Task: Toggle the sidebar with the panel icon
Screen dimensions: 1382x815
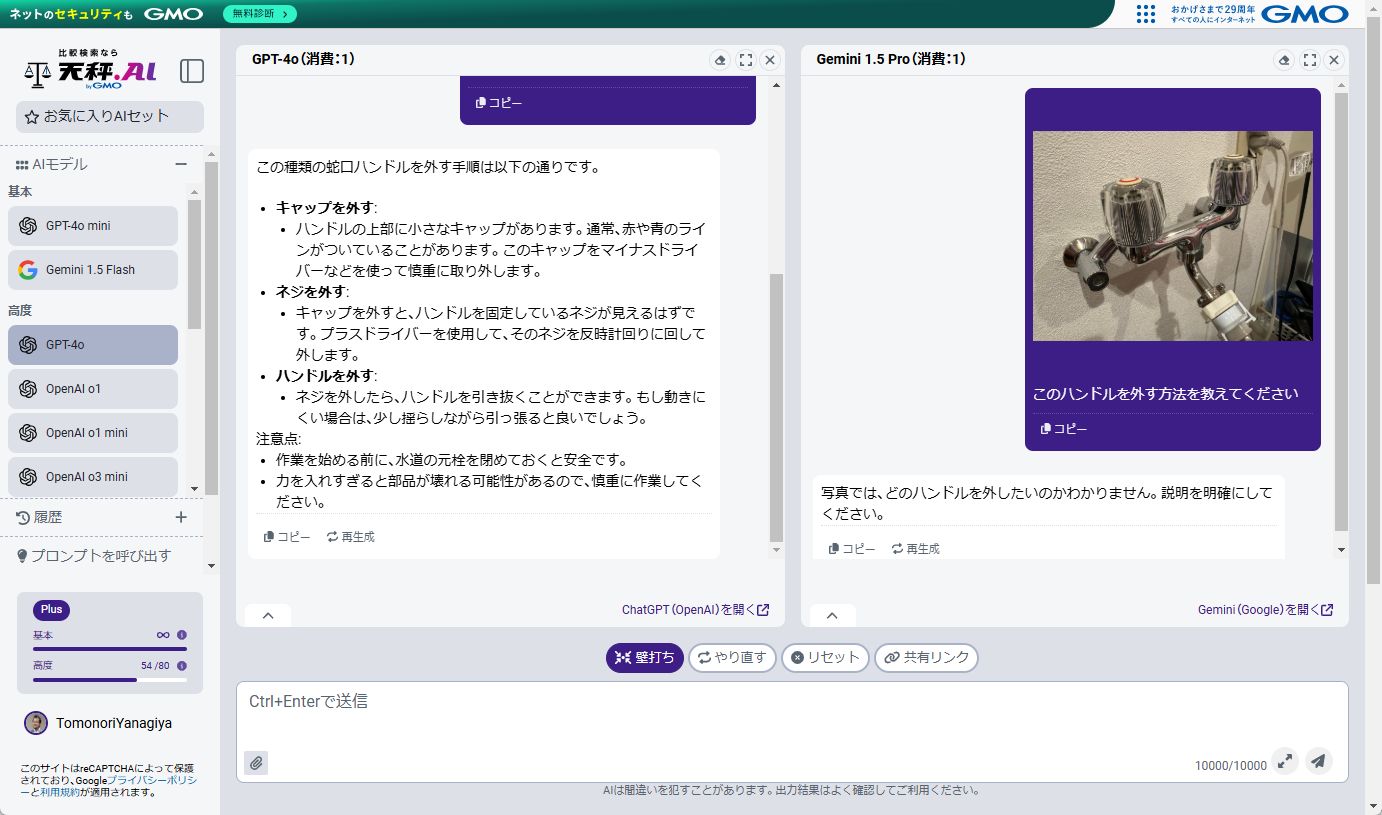Action: click(x=191, y=71)
